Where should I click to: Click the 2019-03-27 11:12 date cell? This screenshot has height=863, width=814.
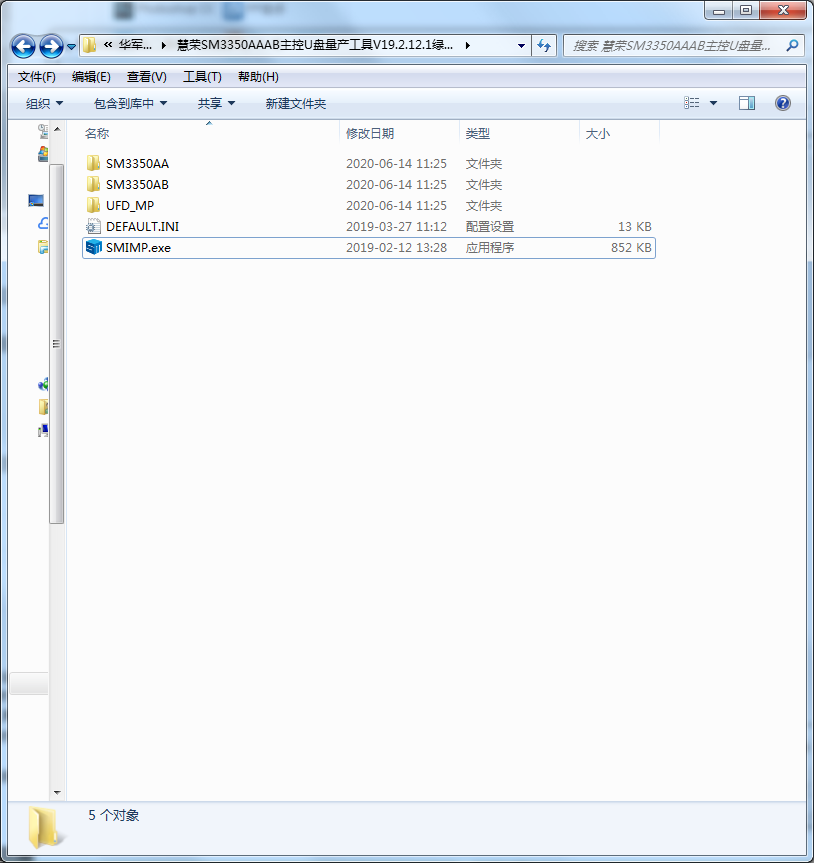pyautogui.click(x=396, y=227)
